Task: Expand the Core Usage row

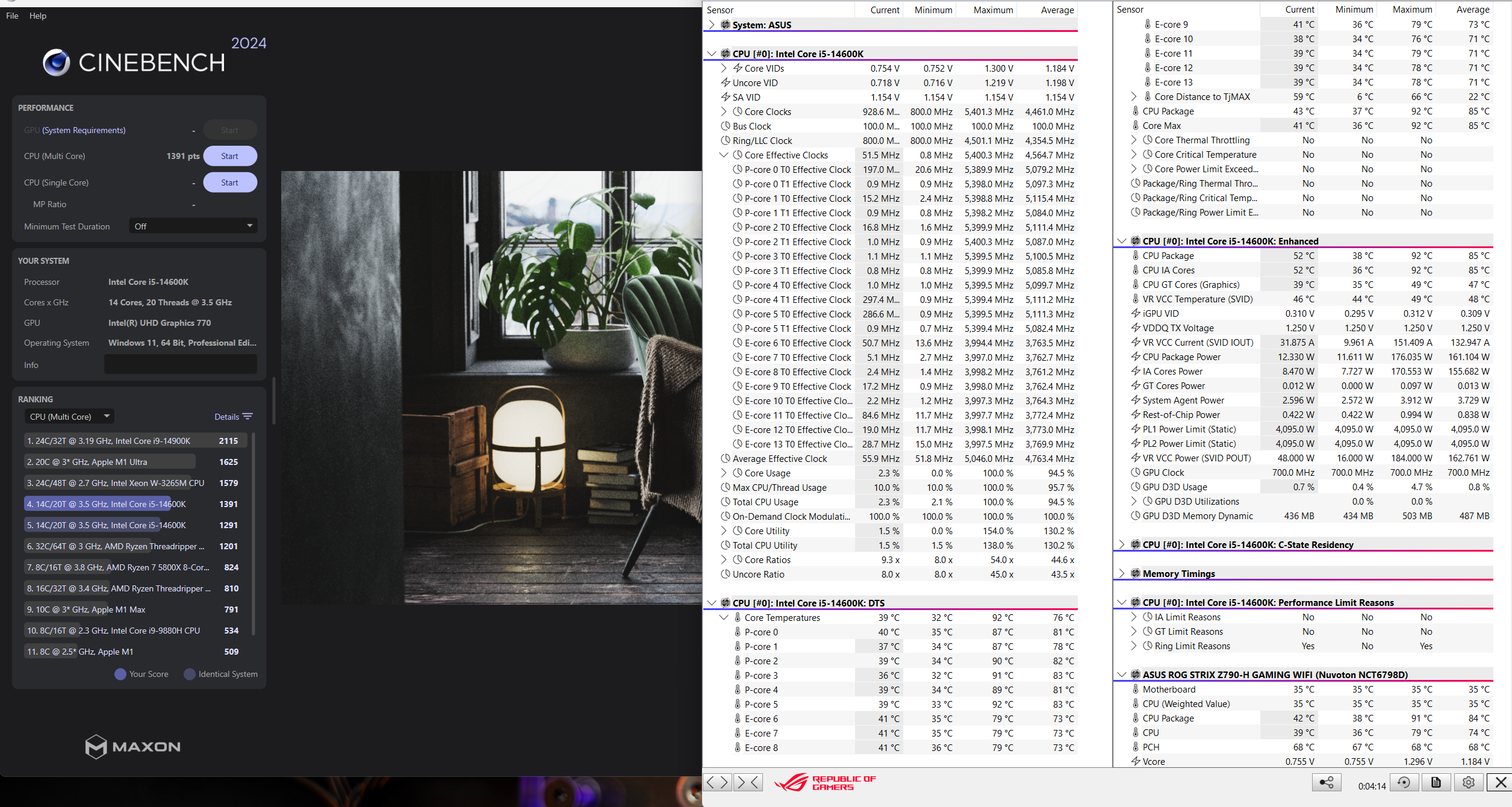Action: [x=724, y=473]
